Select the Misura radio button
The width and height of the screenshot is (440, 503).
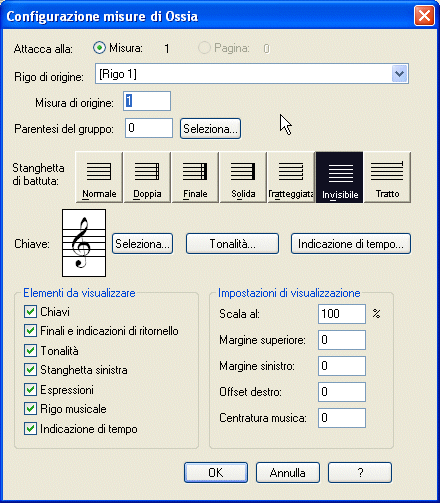(99, 48)
